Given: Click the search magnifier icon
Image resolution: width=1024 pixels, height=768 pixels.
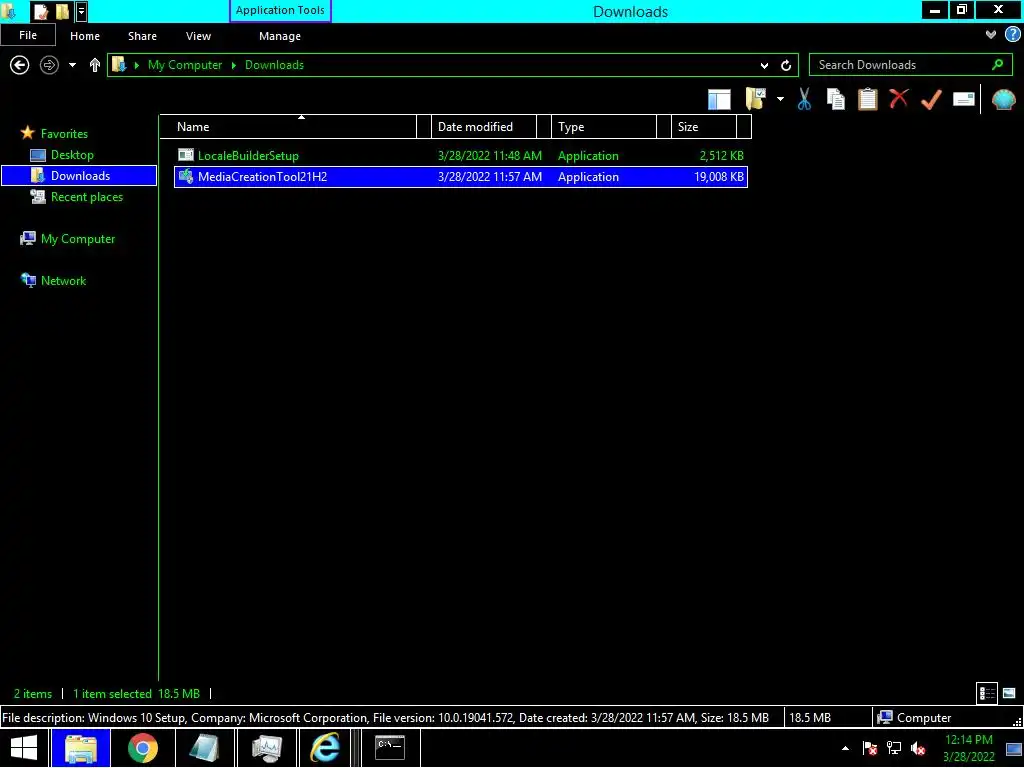Looking at the screenshot, I should [997, 65].
